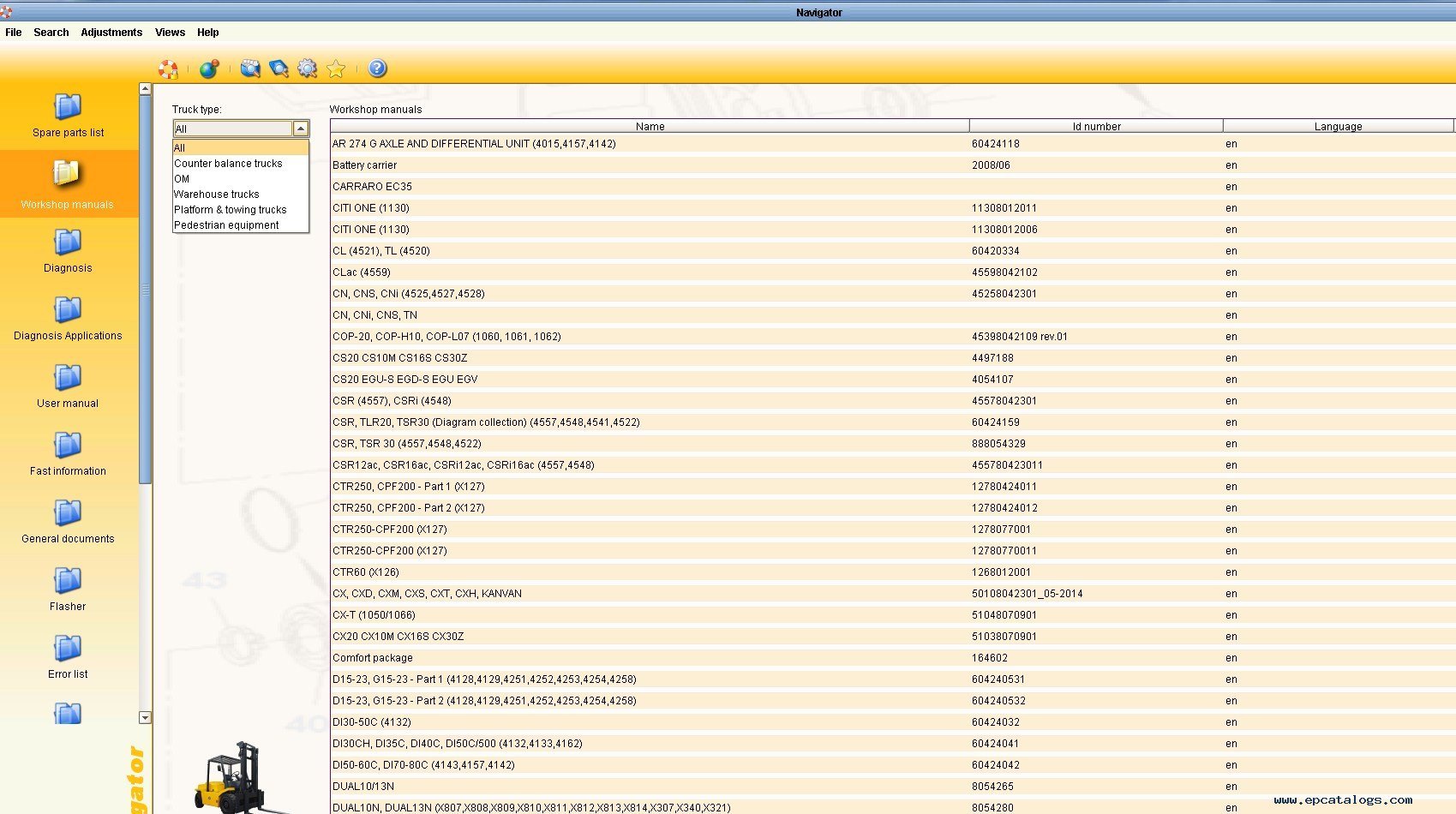Open the Views menu
This screenshot has width=1456, height=814.
(170, 33)
